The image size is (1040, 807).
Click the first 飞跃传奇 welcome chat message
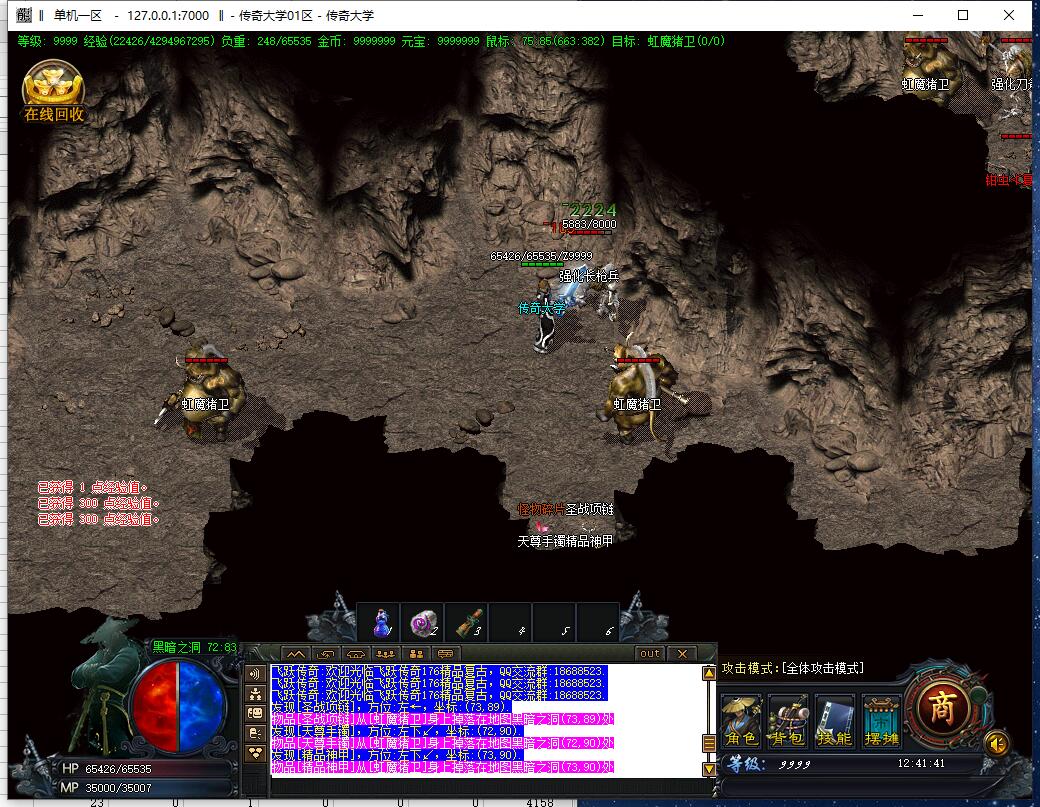tap(438, 671)
